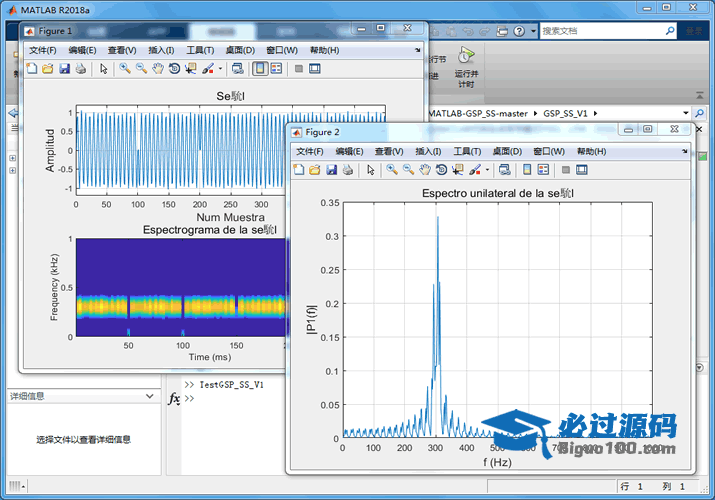Toggle Insert Legend in Figure 2 toolbar

544,170
